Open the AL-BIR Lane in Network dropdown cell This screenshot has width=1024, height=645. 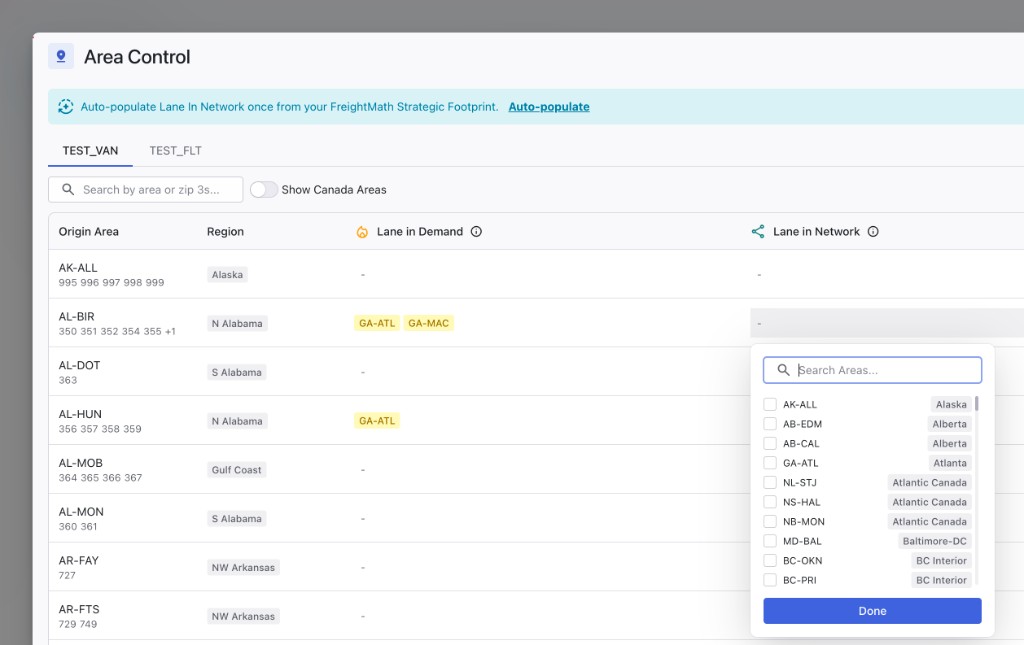click(x=887, y=323)
